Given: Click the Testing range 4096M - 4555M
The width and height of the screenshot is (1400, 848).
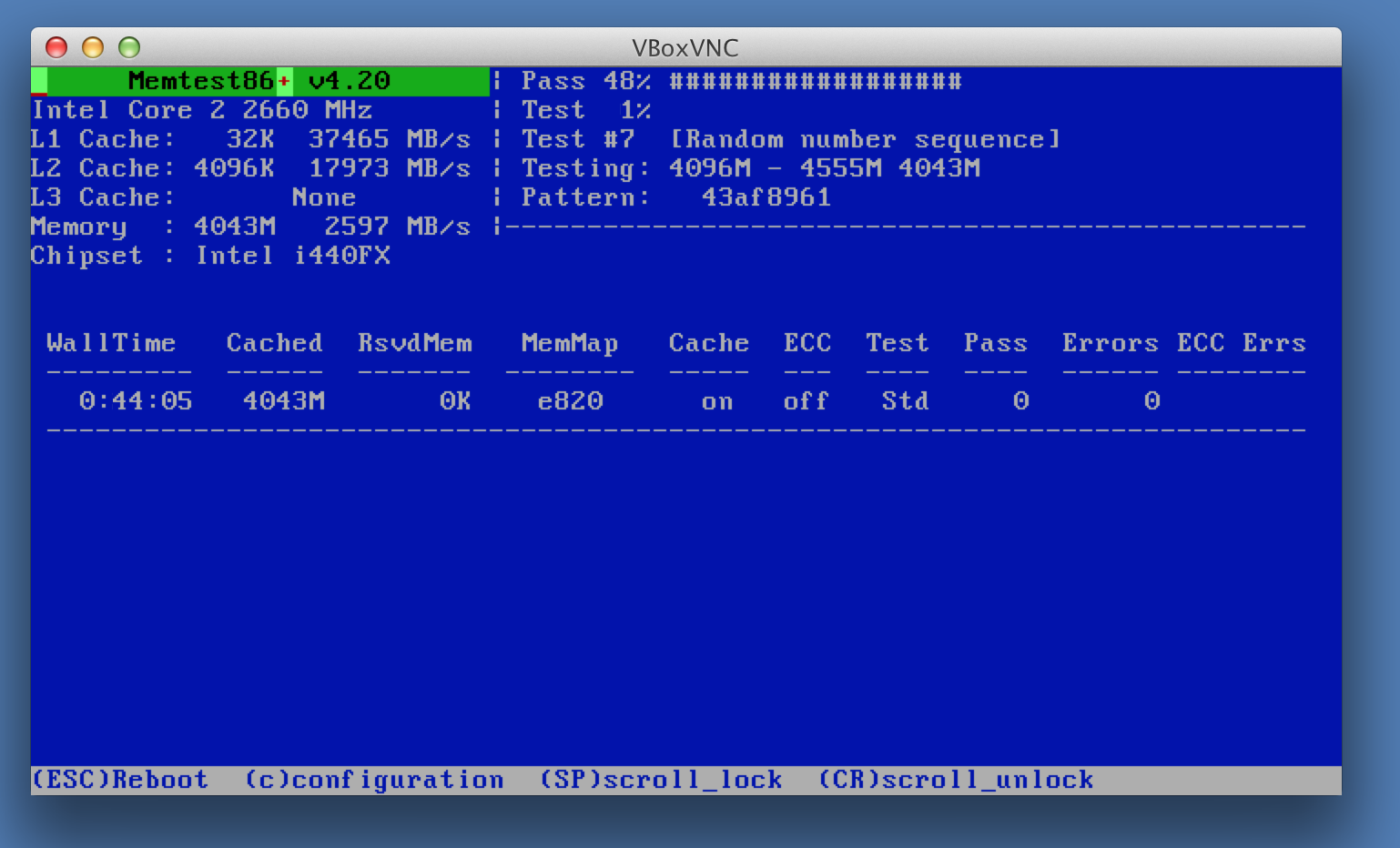Looking at the screenshot, I should click(775, 168).
